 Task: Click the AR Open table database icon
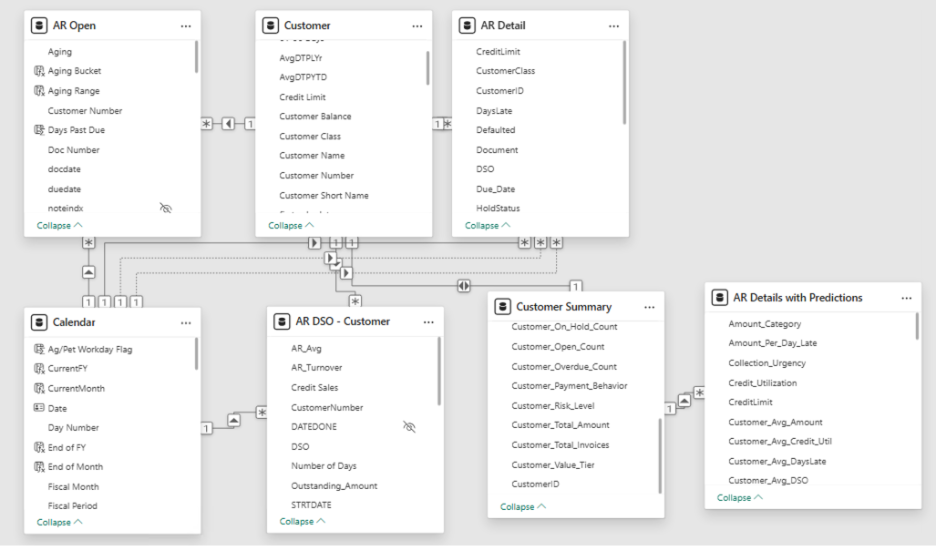(x=39, y=25)
